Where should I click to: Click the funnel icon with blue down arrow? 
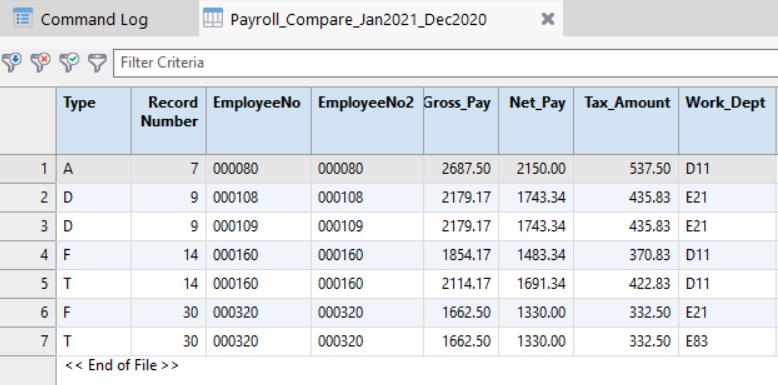point(11,63)
